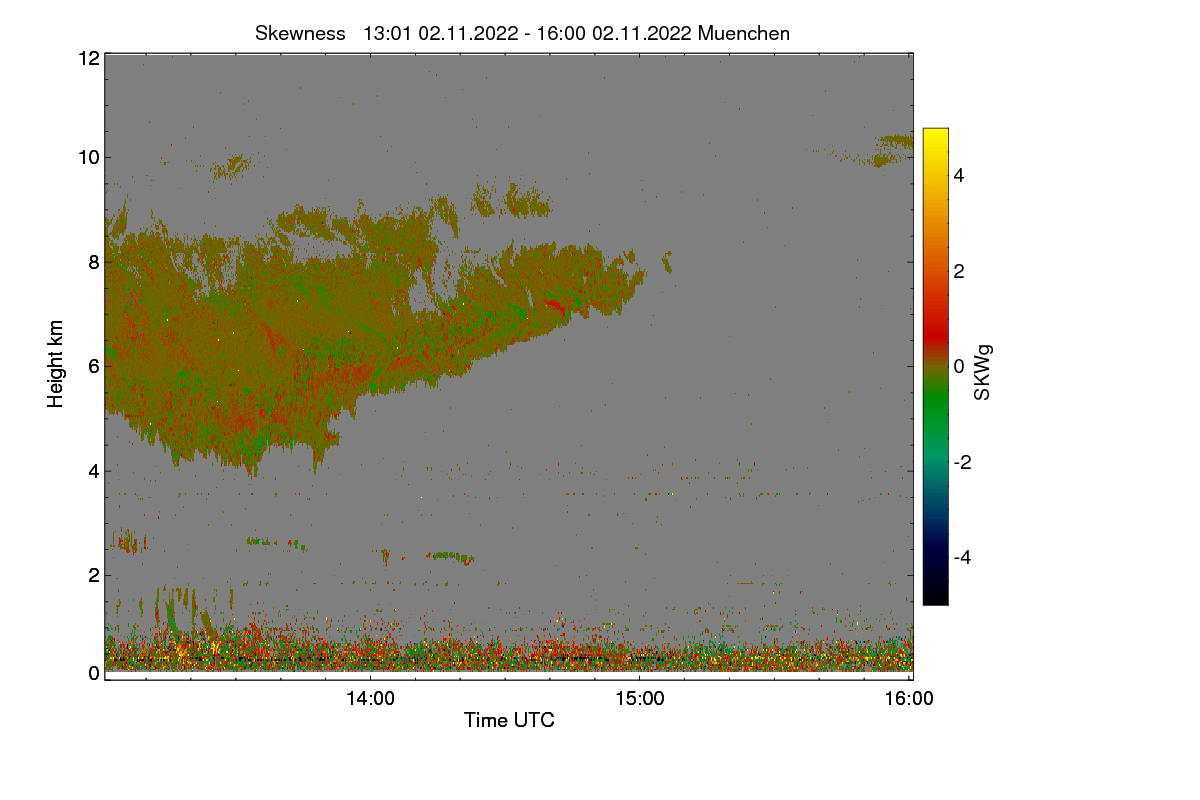The height and width of the screenshot is (800, 1200).
Task: Click the 14:00 time tick label
Action: pos(370,699)
